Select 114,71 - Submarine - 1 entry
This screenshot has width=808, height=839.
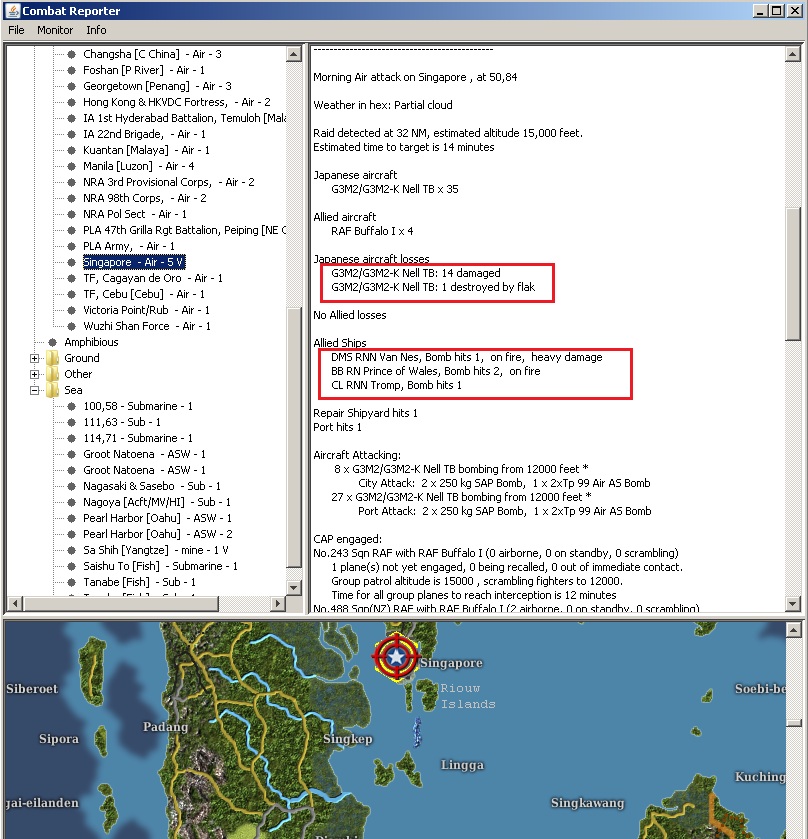pyautogui.click(x=138, y=438)
